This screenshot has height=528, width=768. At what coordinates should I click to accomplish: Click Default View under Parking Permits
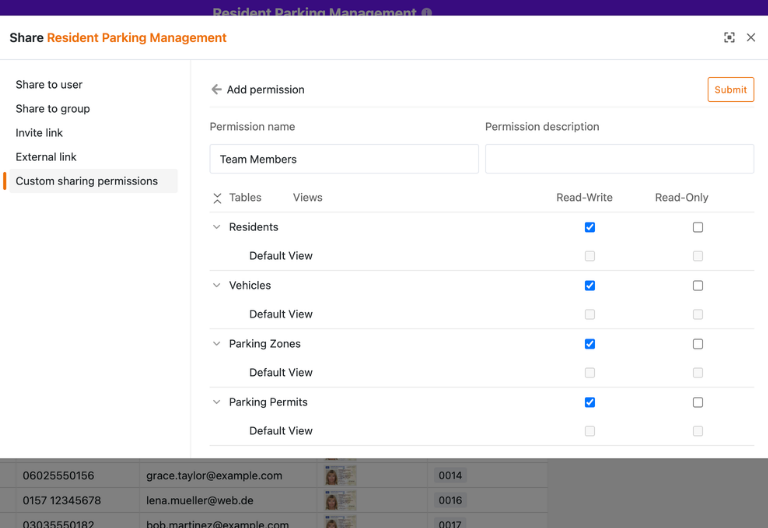pyautogui.click(x=281, y=431)
